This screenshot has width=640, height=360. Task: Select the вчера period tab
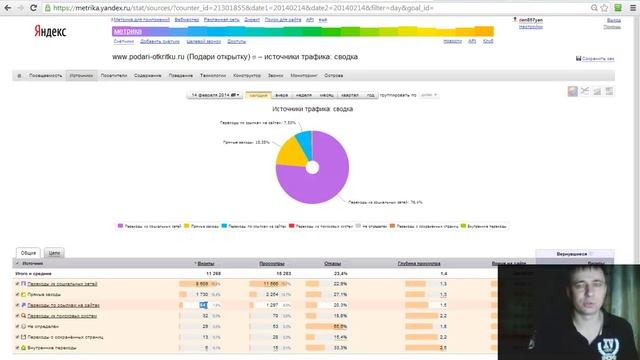[x=282, y=95]
